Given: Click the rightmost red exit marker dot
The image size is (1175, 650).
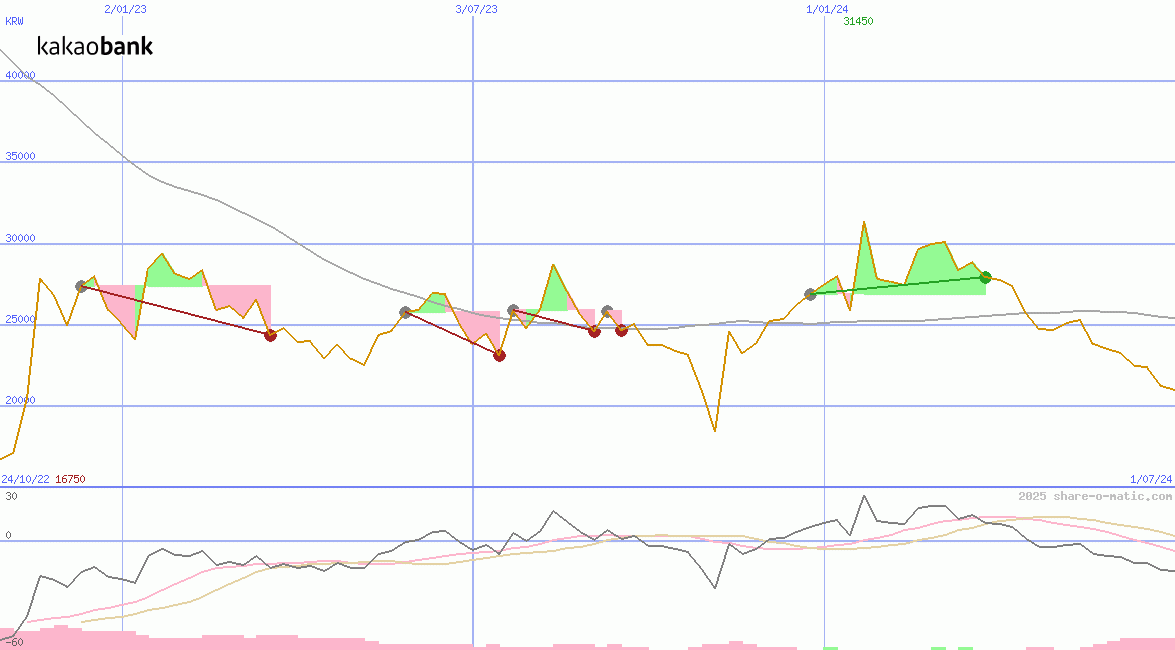Looking at the screenshot, I should pos(621,330).
